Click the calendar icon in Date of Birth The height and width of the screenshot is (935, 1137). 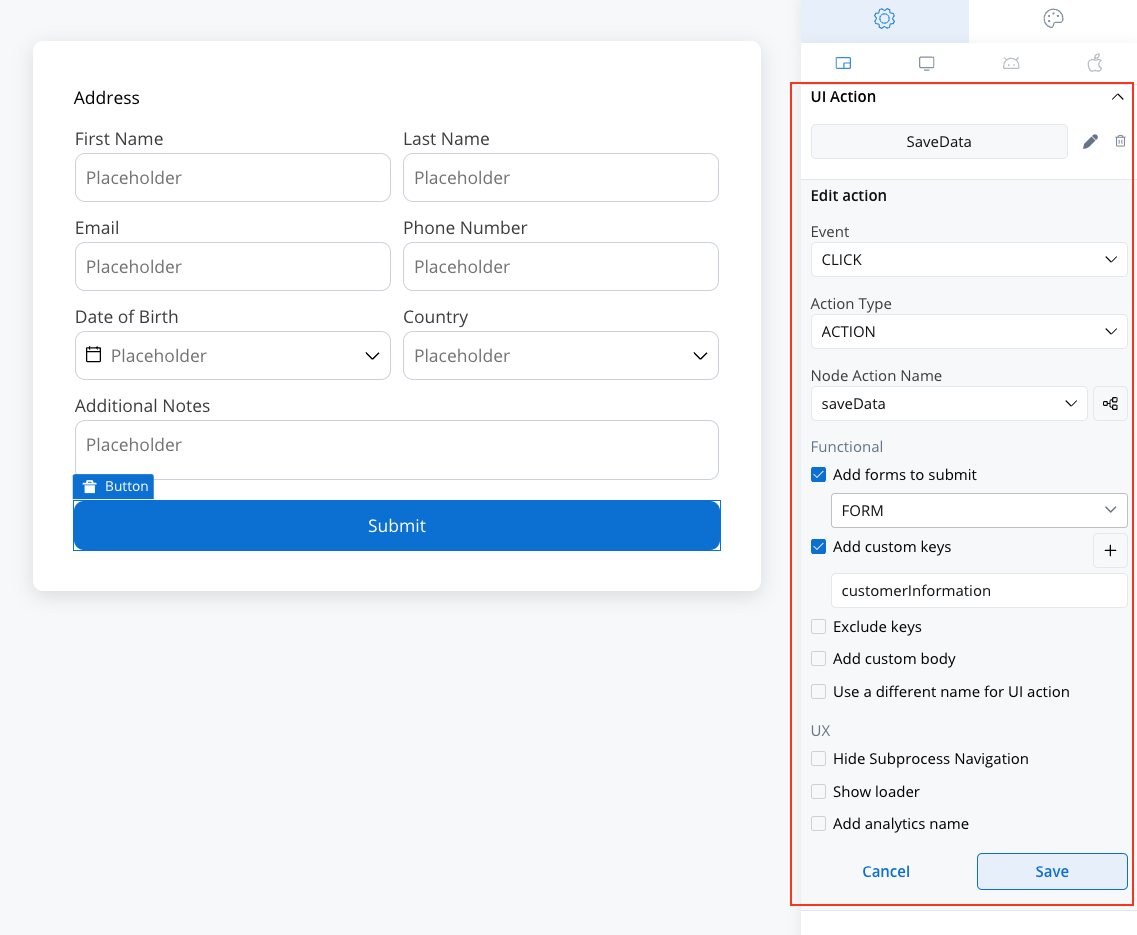point(94,354)
